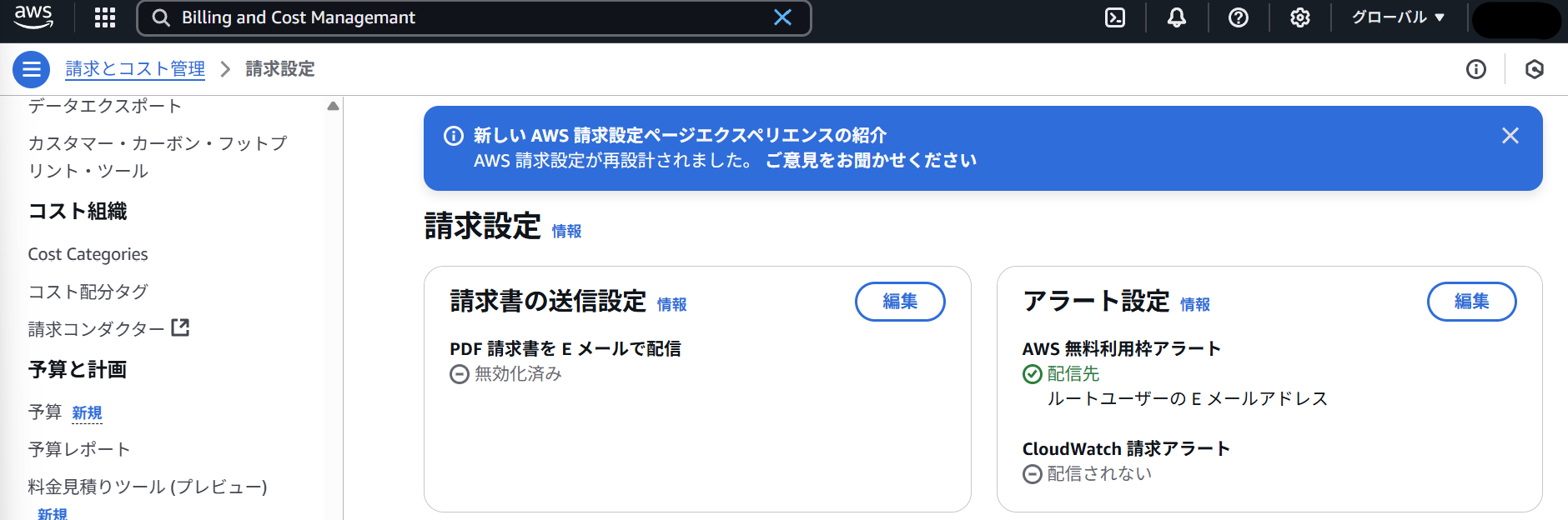Click the CloudWatch 請求アラート label
1568x520 pixels.
tap(1127, 448)
